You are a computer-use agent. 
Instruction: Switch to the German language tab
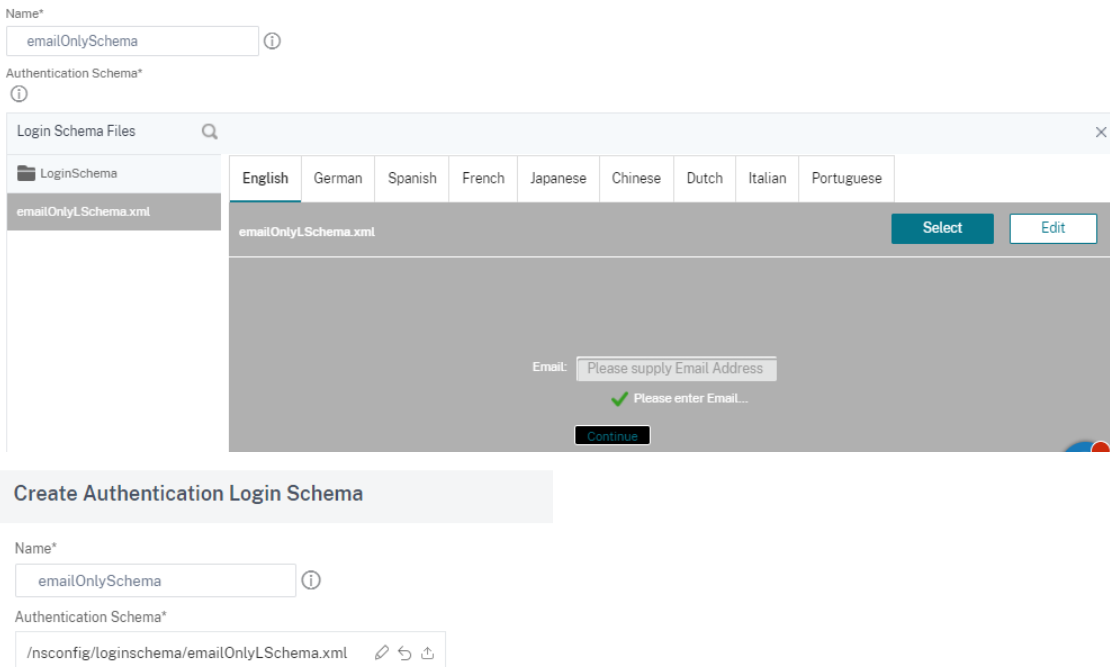338,178
